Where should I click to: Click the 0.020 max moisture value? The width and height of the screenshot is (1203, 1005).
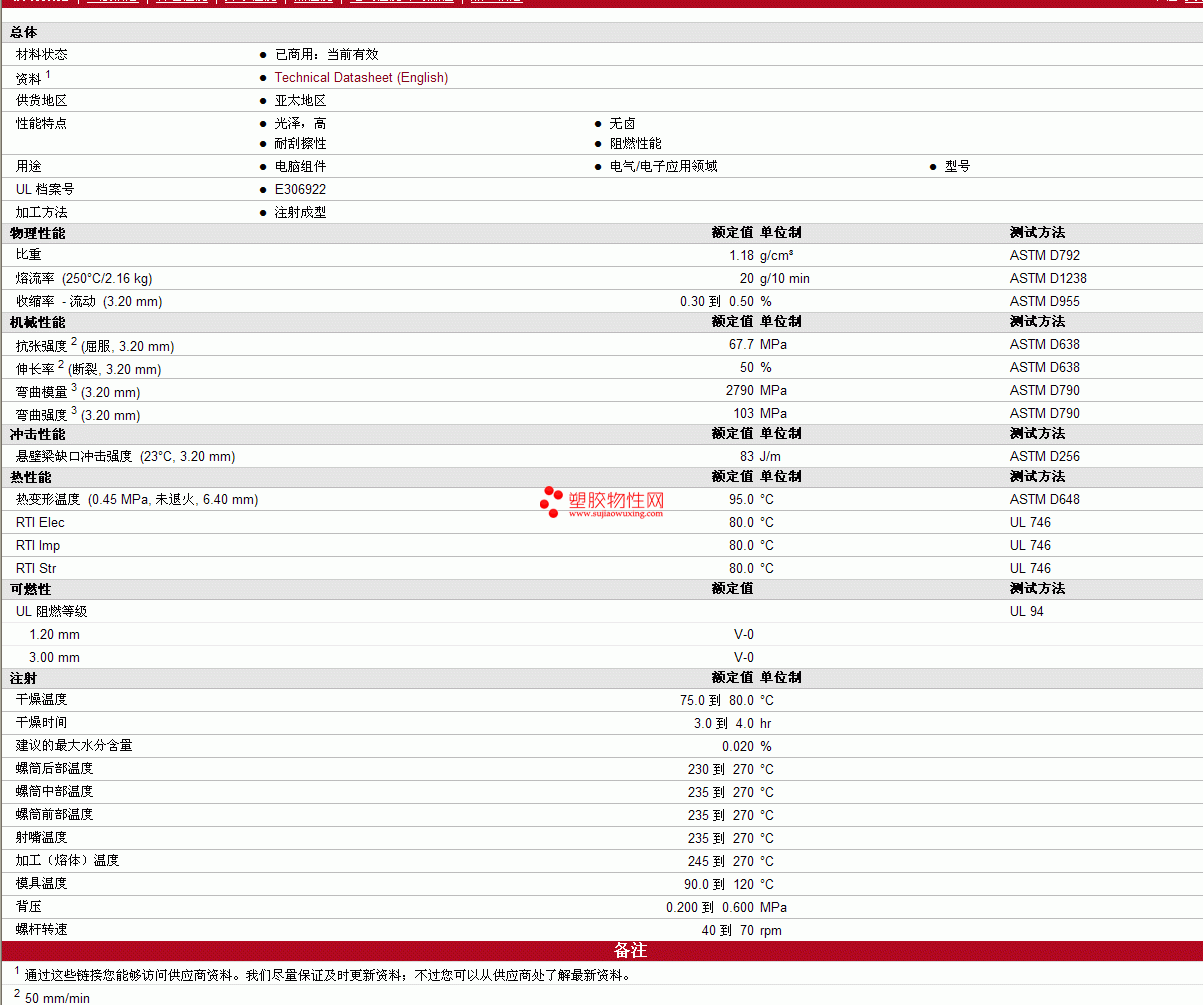pyautogui.click(x=739, y=747)
